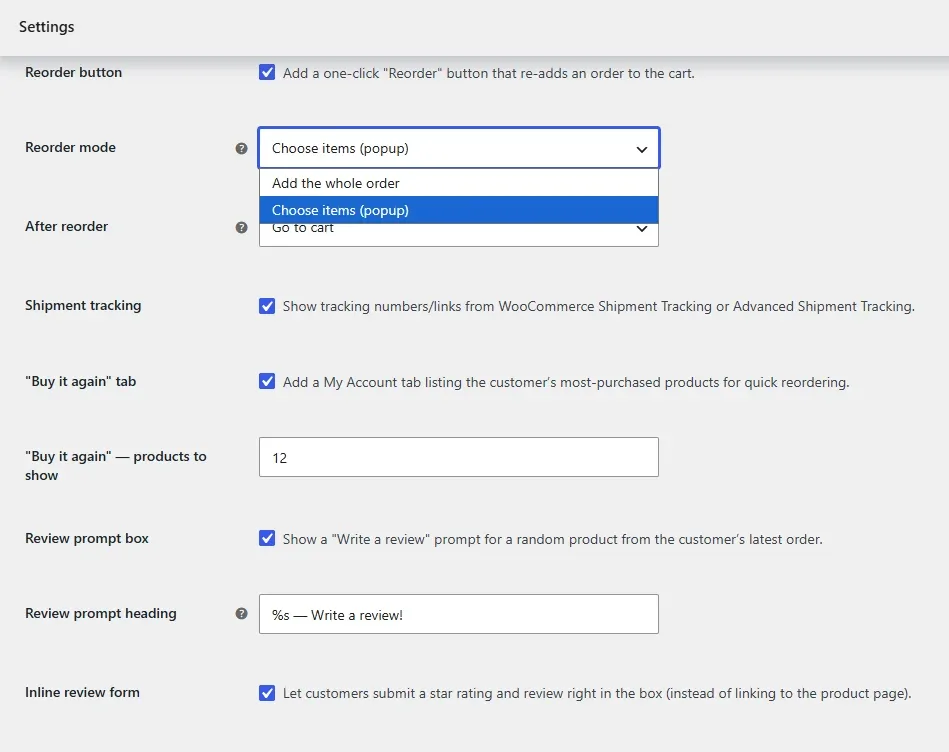The image size is (949, 752).
Task: Focus the products to show number field
Action: point(459,457)
